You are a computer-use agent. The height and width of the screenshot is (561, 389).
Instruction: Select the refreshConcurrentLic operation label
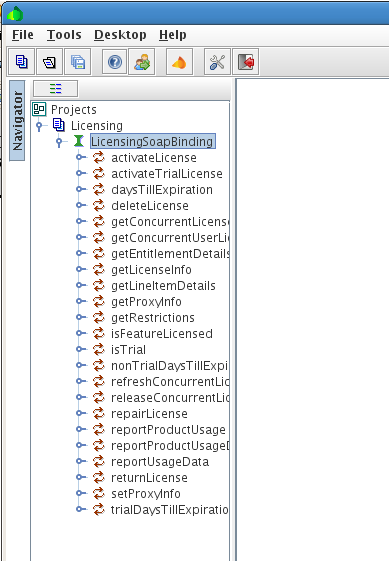[170, 381]
